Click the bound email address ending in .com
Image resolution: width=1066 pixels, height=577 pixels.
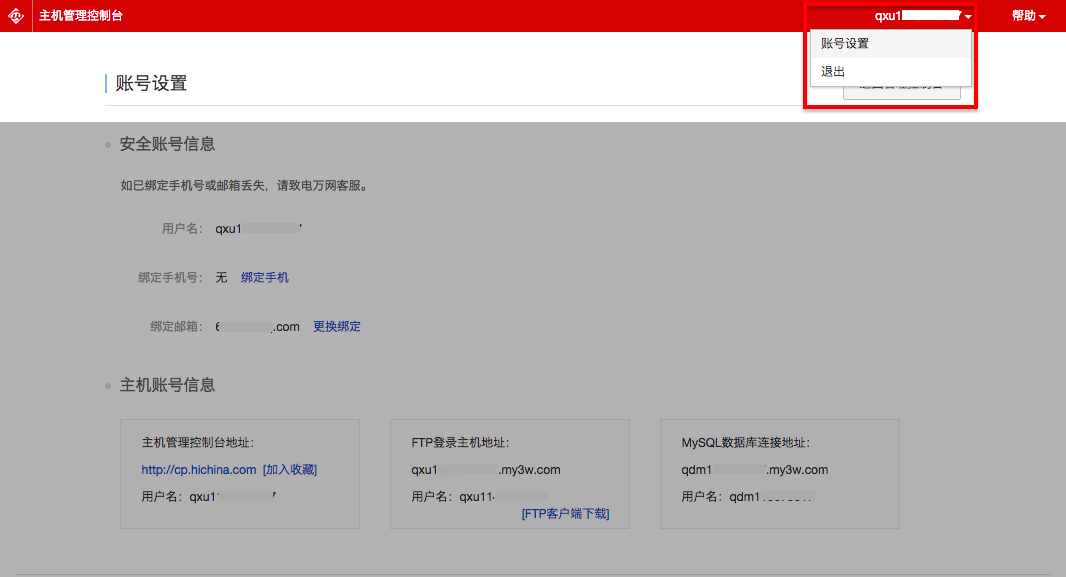click(x=258, y=327)
